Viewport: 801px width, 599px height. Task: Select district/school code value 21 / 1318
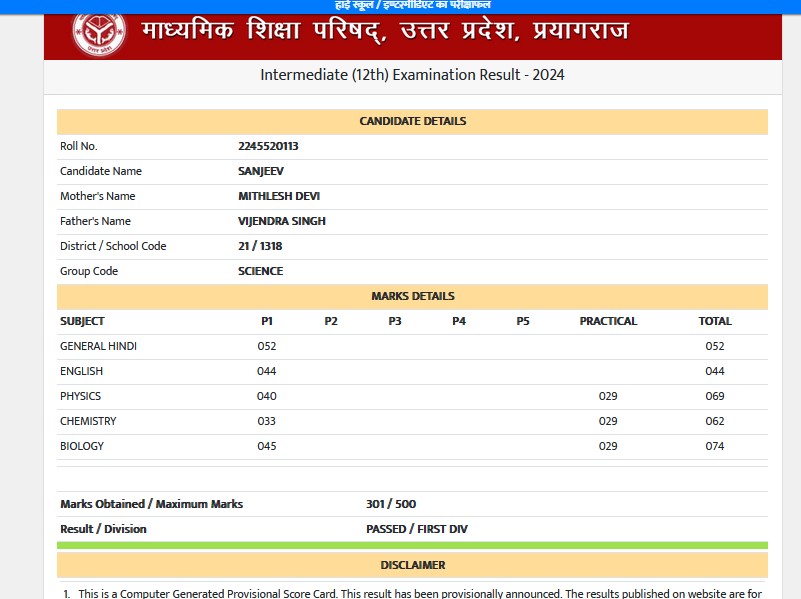click(x=260, y=246)
